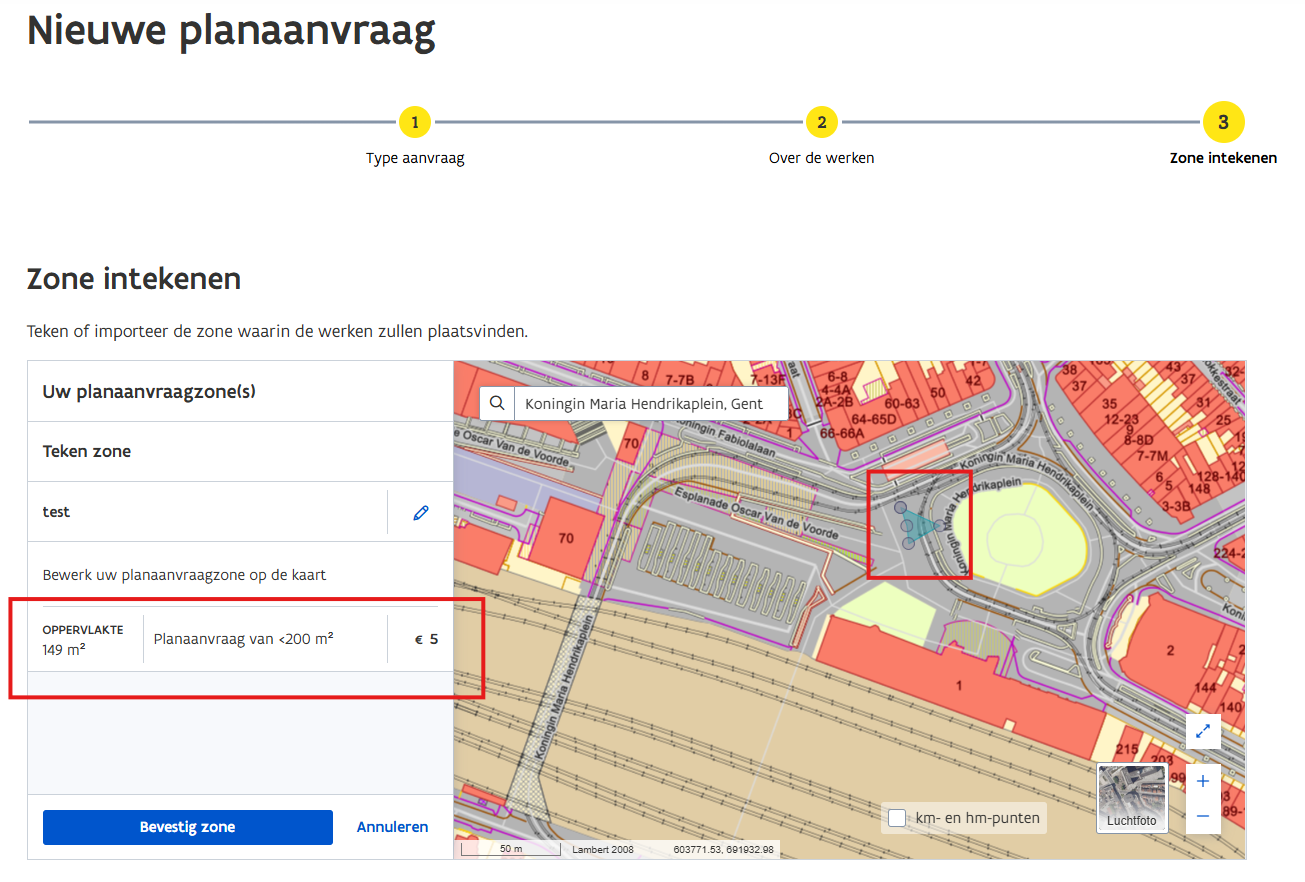Select the topmost vertex of the drawn zone

(x=900, y=508)
